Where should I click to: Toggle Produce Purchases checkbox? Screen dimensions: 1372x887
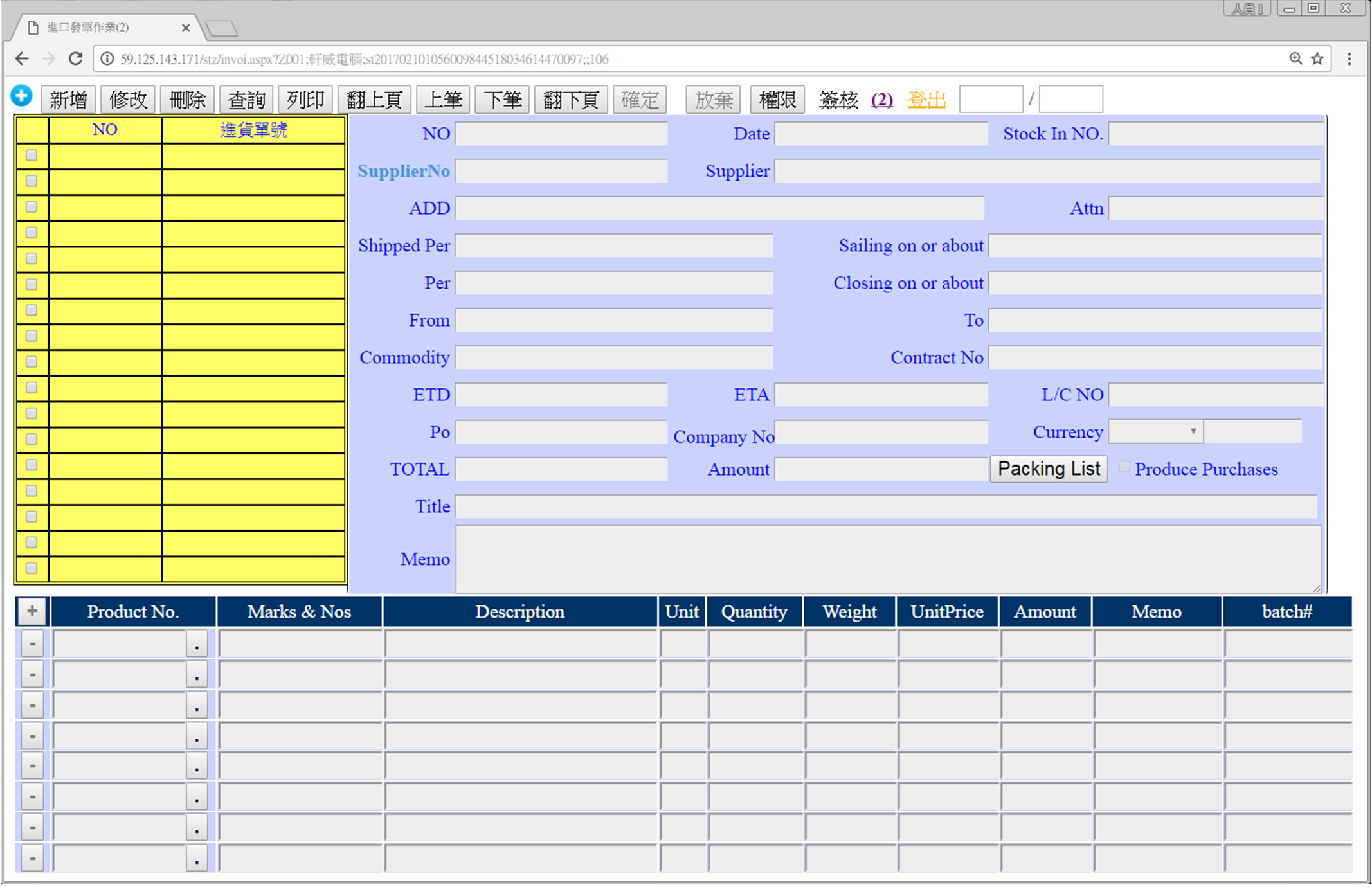pos(1124,467)
